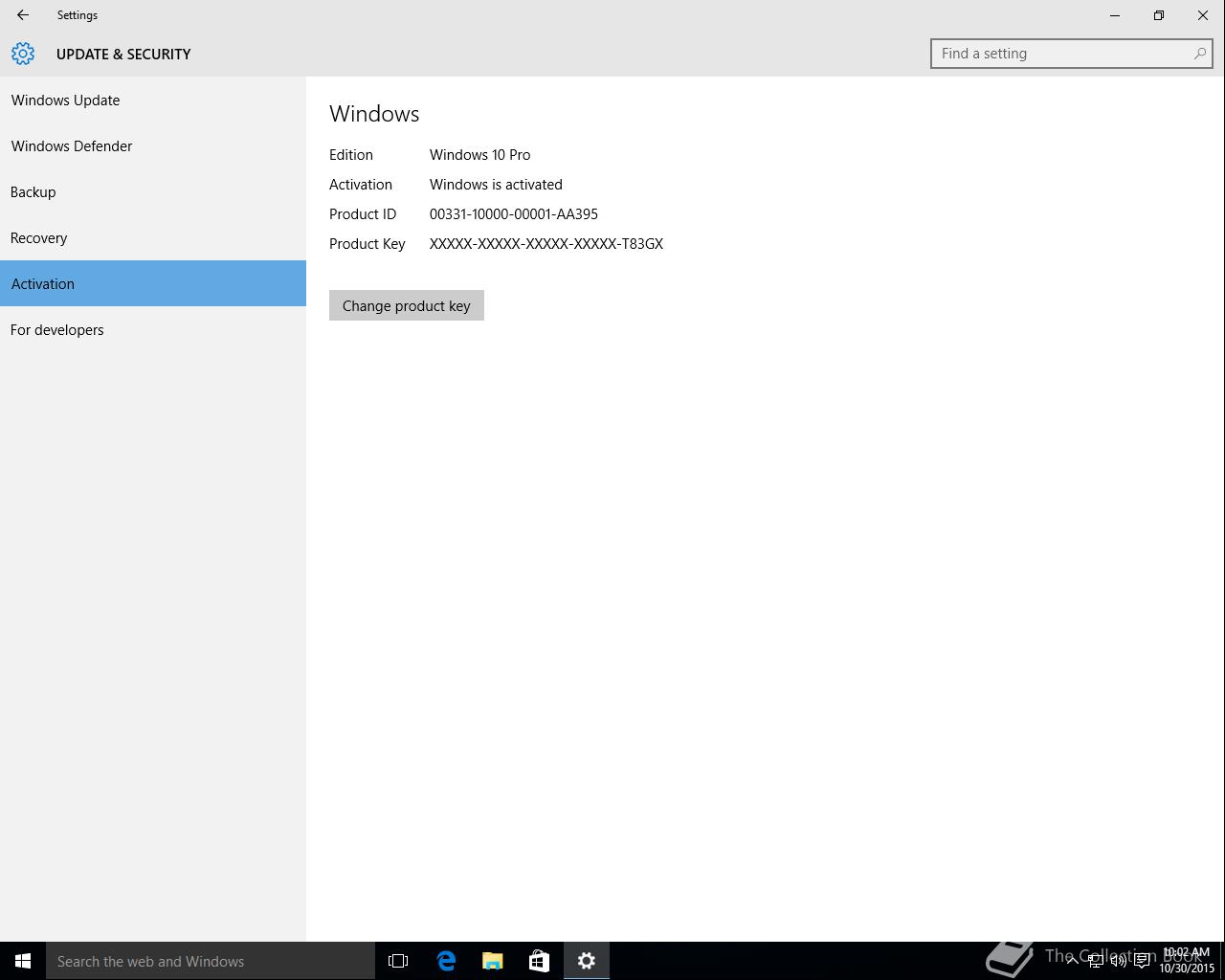The height and width of the screenshot is (980, 1225).
Task: Open the Action Center notifications icon
Action: point(1142,961)
